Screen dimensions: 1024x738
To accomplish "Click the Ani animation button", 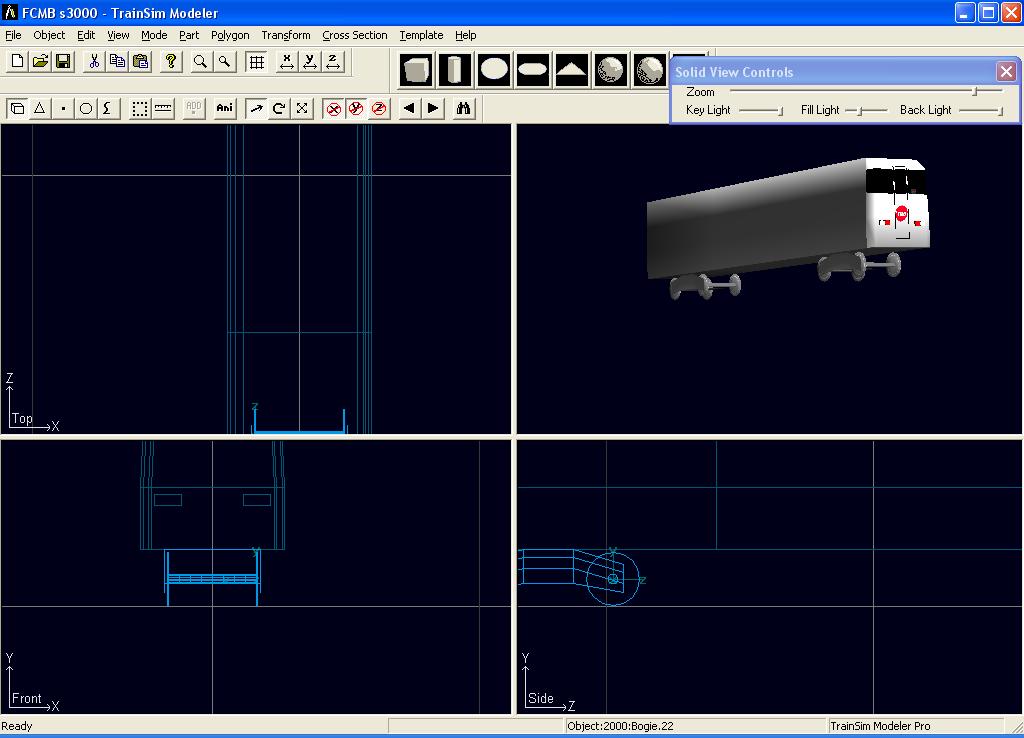I will [225, 108].
